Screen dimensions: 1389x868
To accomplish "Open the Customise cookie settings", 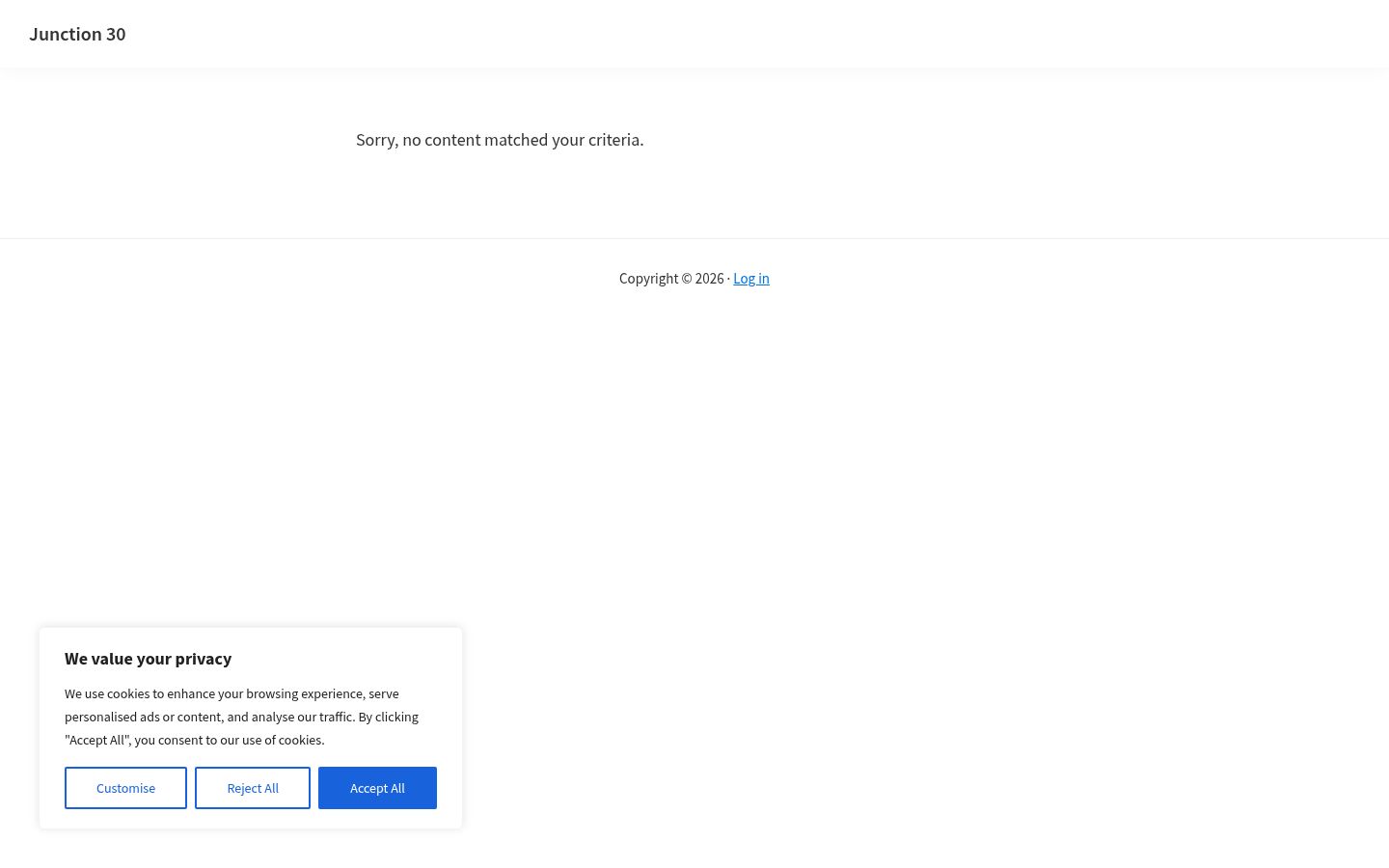I will click(x=125, y=788).
